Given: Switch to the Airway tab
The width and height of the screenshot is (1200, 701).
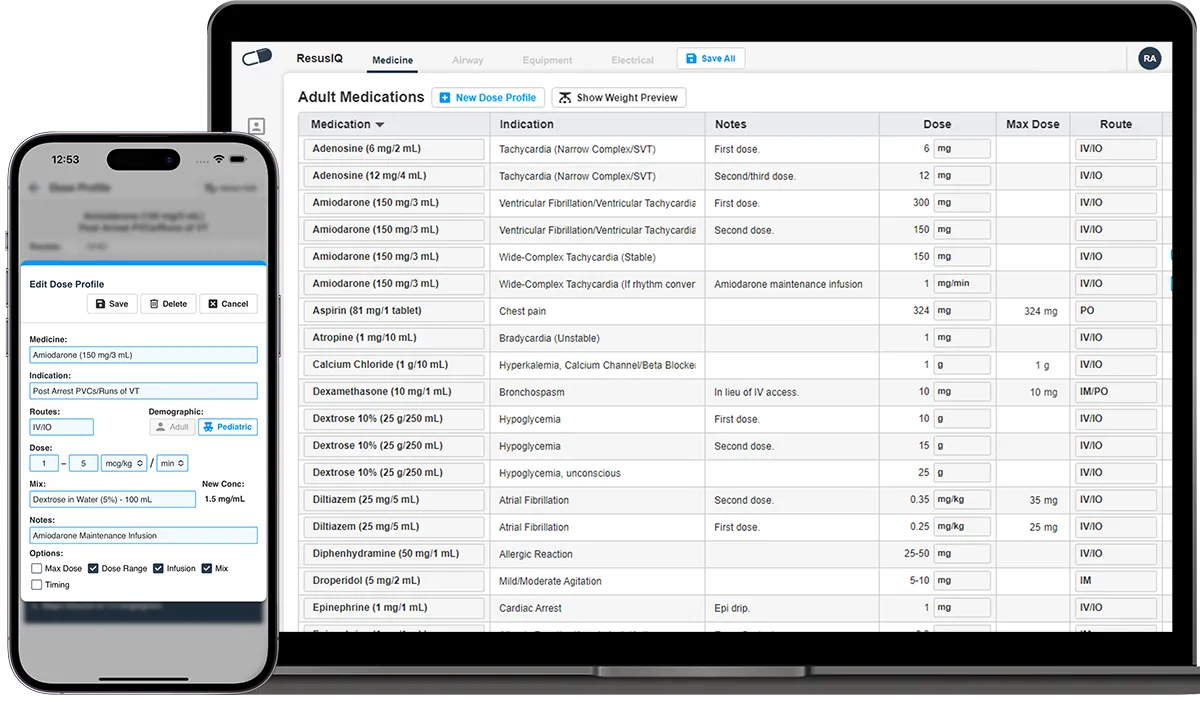Looking at the screenshot, I should pyautogui.click(x=468, y=60).
